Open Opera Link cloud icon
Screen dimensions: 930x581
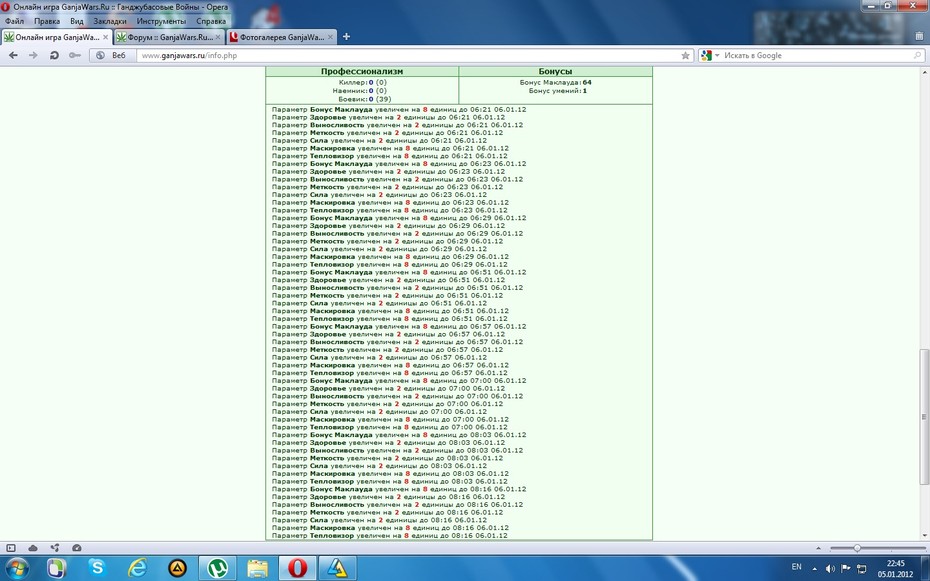pos(33,548)
